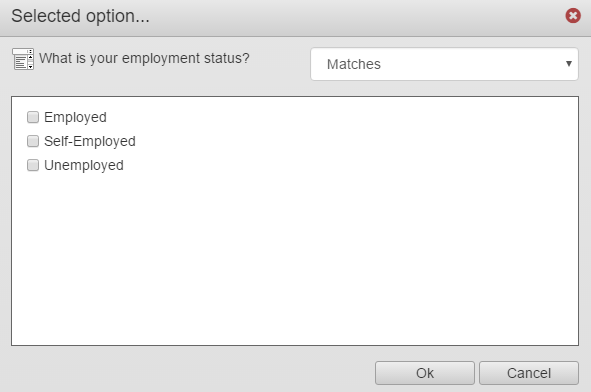Click the "Self-Employed" option label
The width and height of the screenshot is (591, 392).
(x=90, y=141)
